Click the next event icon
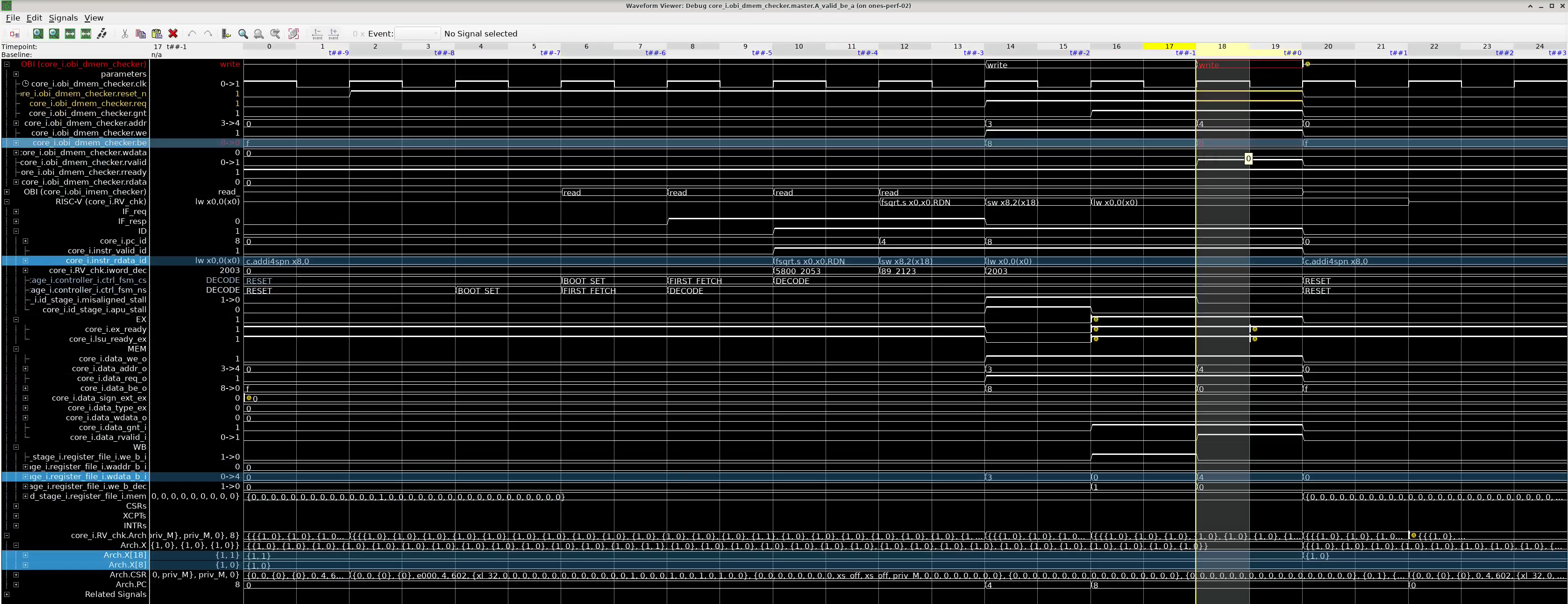 [x=333, y=34]
